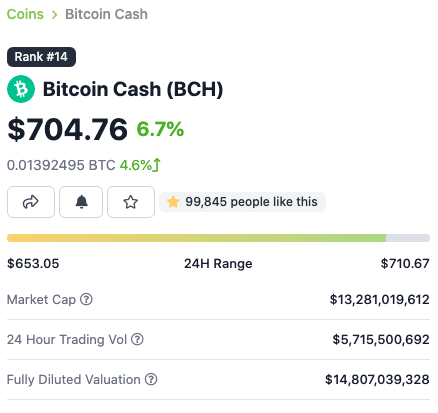The image size is (438, 413).
Task: Click the yellow star in likes badge
Action: pyautogui.click(x=173, y=202)
